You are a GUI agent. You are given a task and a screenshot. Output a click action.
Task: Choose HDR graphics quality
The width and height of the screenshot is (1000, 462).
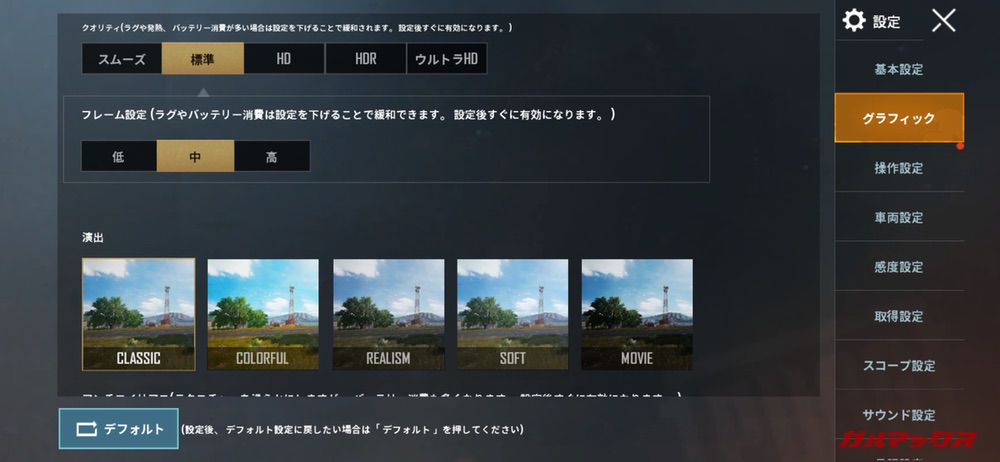pos(365,59)
